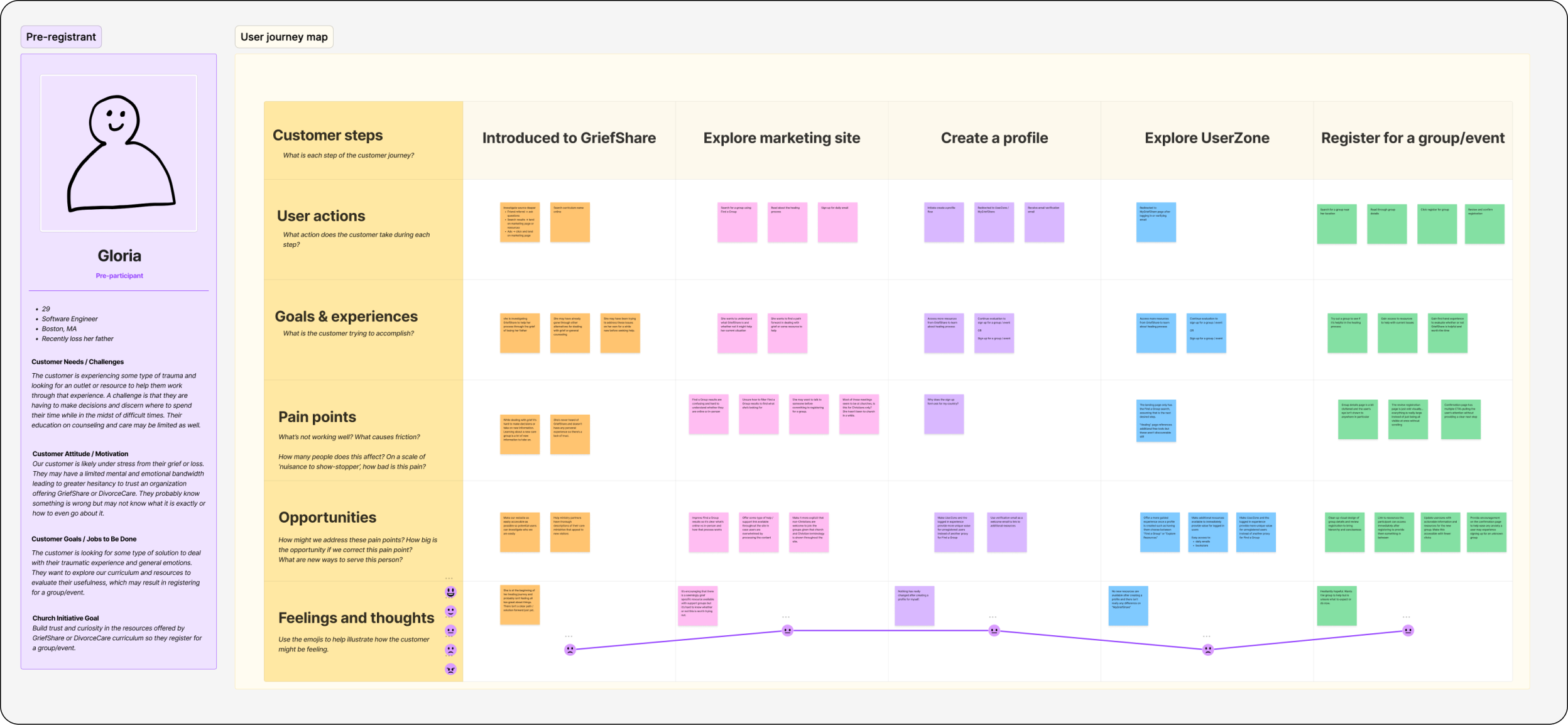Select the sad emoji under Explore UserZone

click(x=1207, y=650)
